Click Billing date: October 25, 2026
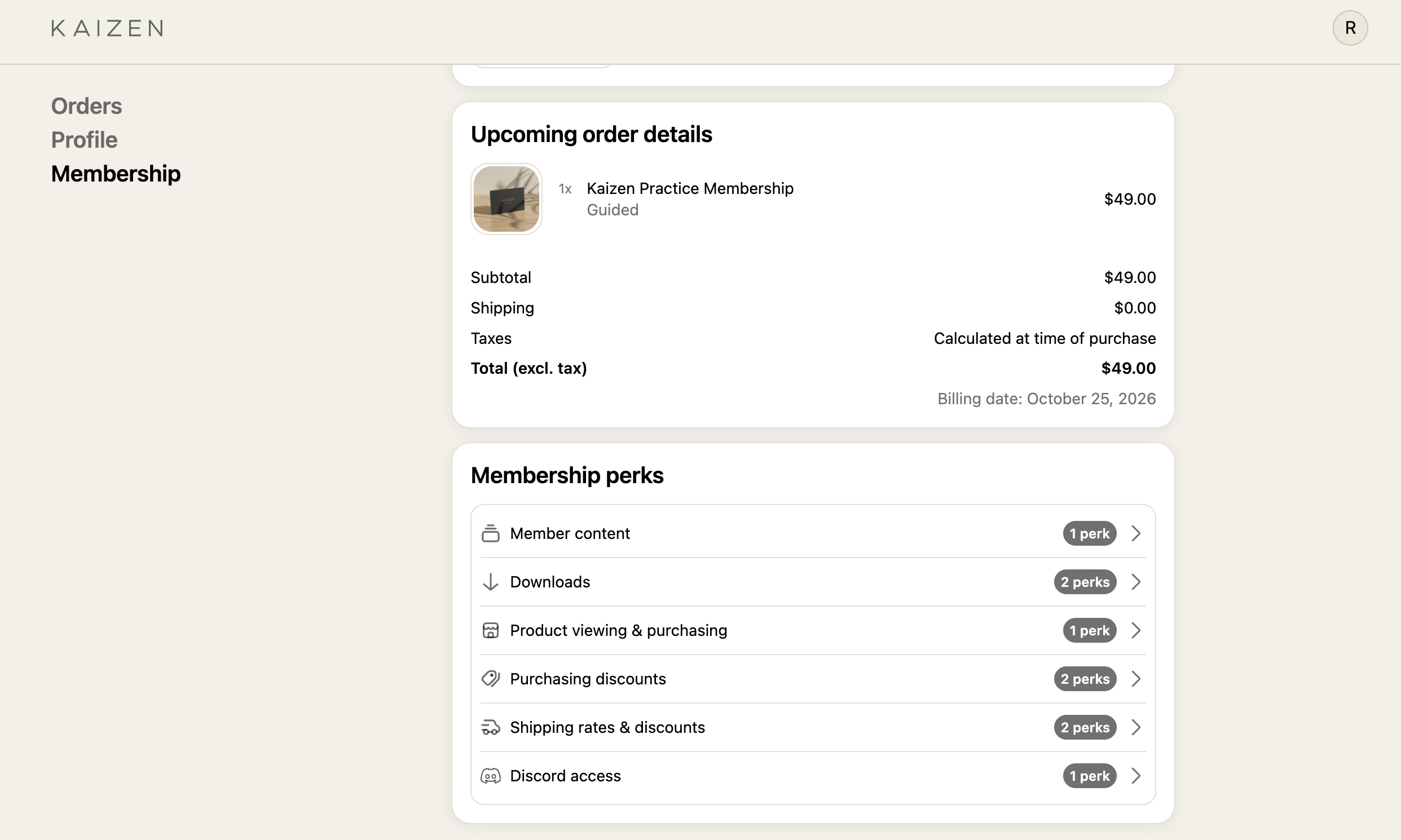Viewport: 1401px width, 840px height. [1046, 399]
